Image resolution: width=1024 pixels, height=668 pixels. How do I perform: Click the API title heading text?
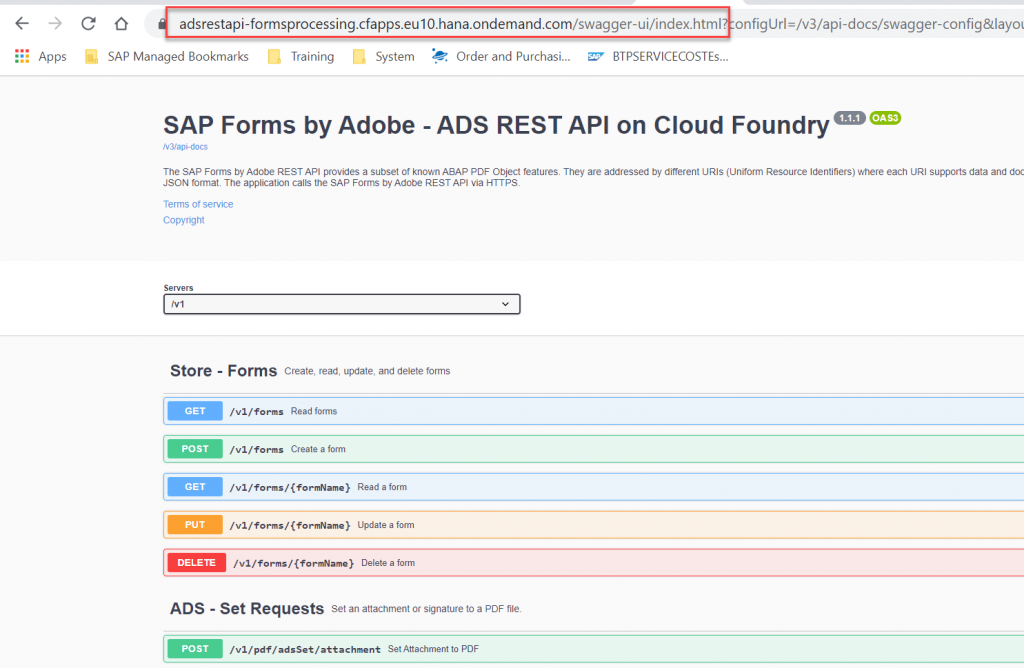point(496,125)
